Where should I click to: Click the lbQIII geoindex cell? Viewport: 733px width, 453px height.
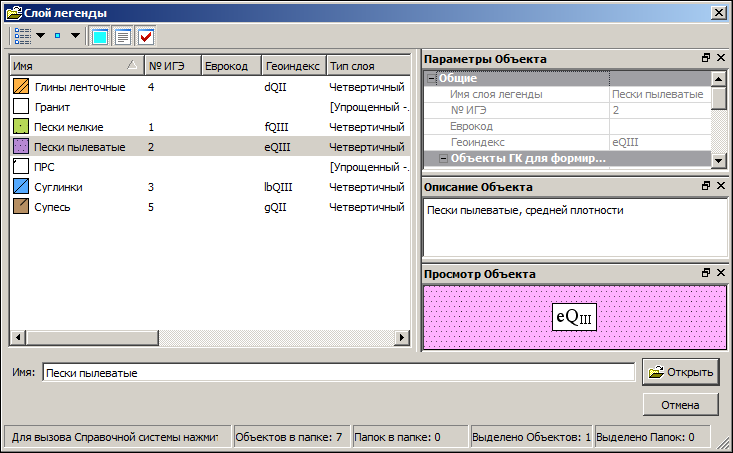click(278, 187)
